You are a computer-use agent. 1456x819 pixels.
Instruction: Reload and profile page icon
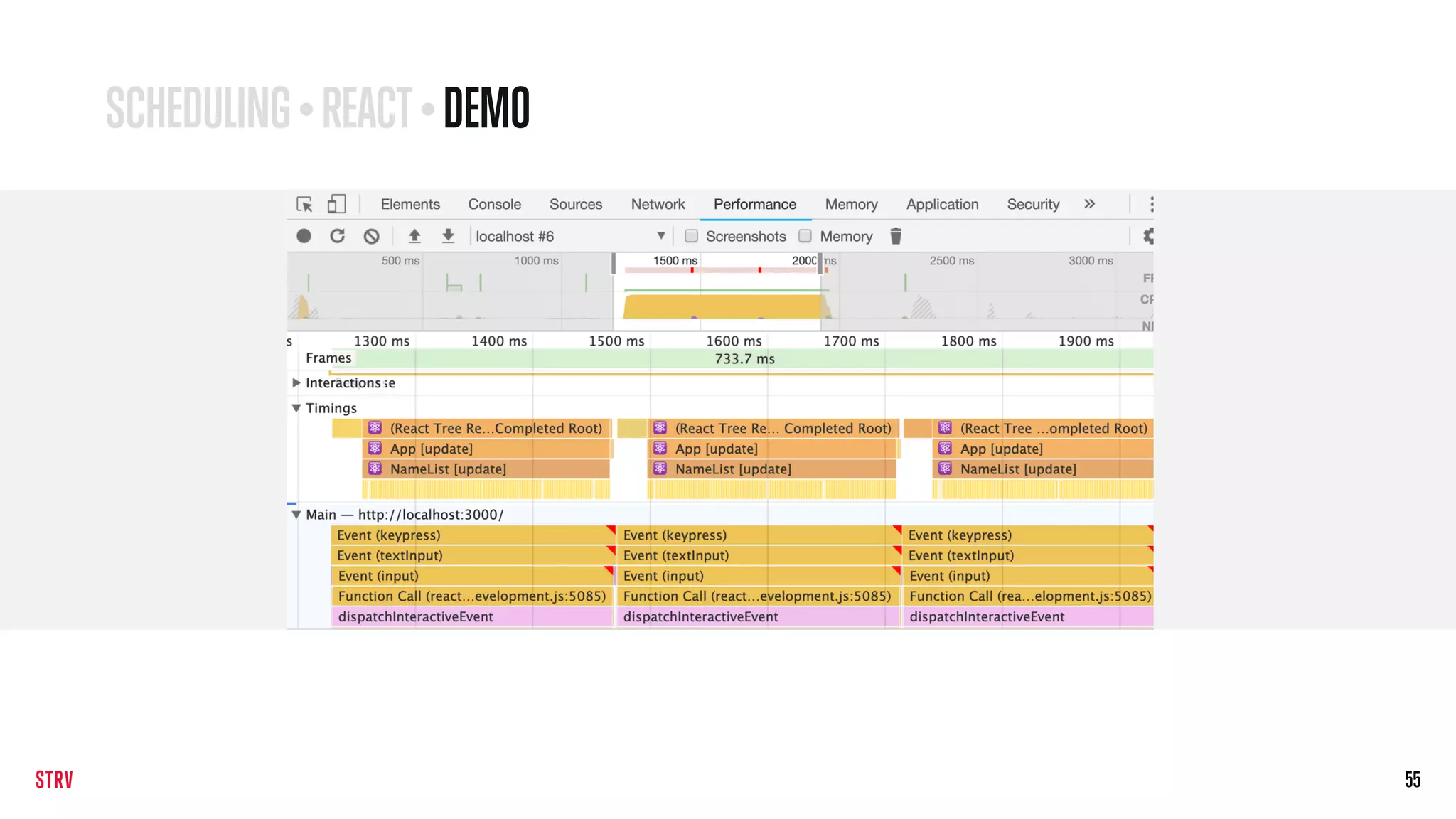click(x=337, y=236)
